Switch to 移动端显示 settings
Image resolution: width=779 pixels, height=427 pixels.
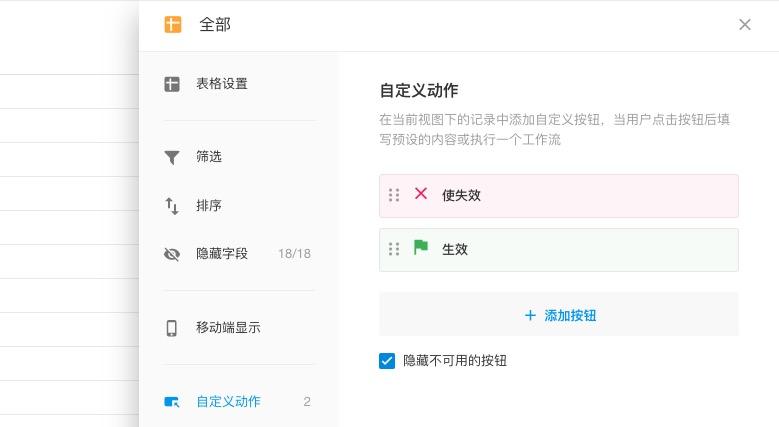[x=228, y=328]
